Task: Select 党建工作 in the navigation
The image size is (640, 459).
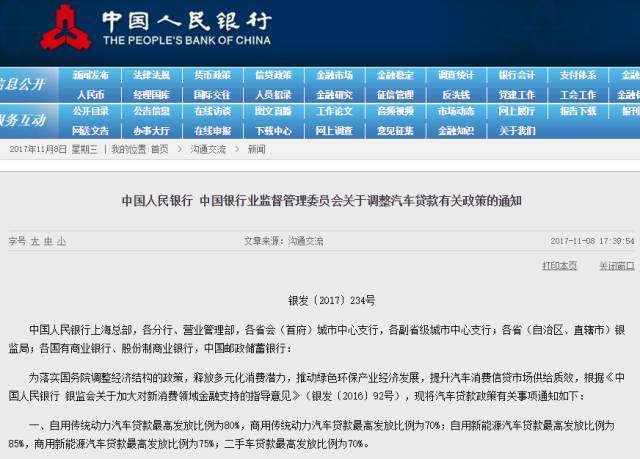Action: [517, 95]
